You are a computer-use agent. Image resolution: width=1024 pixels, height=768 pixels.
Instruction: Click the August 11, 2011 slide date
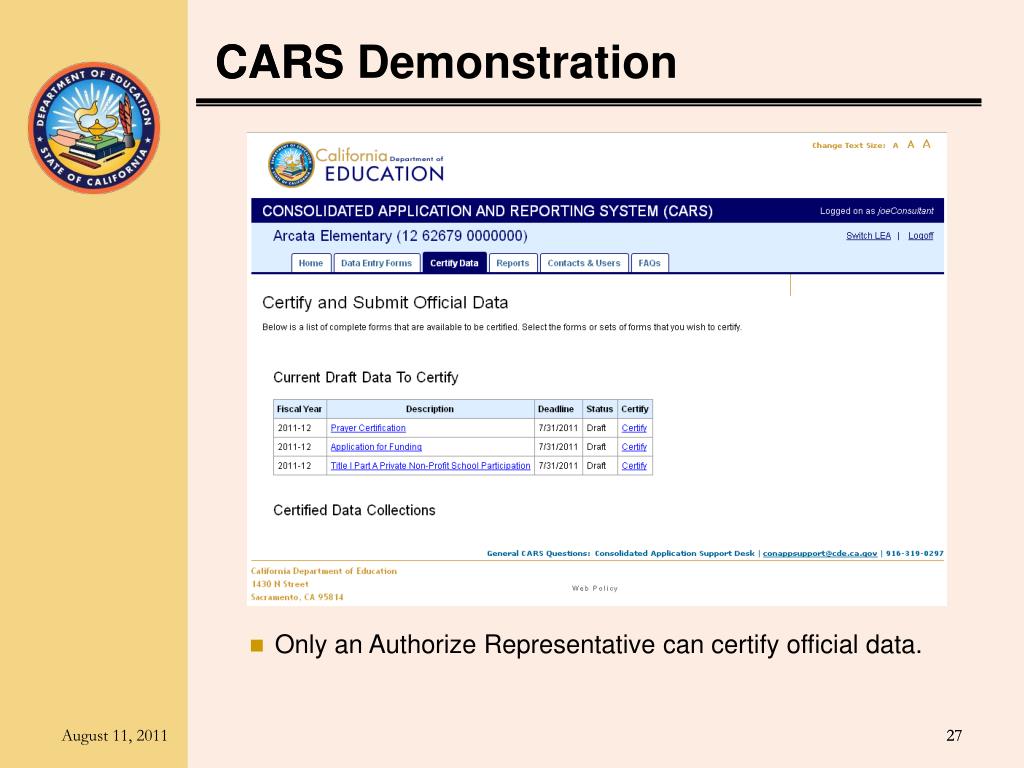(x=114, y=735)
